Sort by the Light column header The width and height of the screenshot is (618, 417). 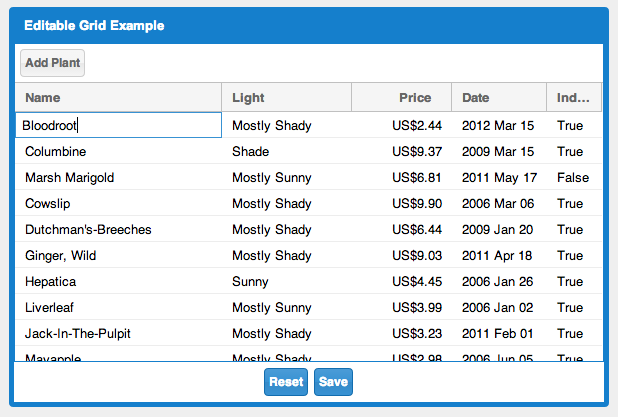286,98
